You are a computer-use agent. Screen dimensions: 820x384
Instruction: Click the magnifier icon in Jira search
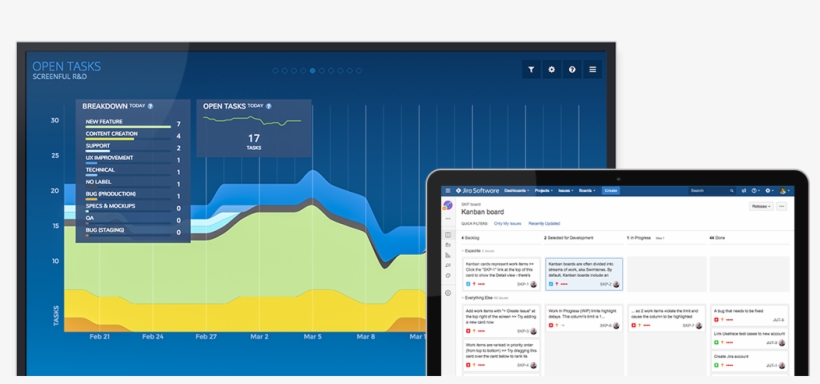(732, 191)
